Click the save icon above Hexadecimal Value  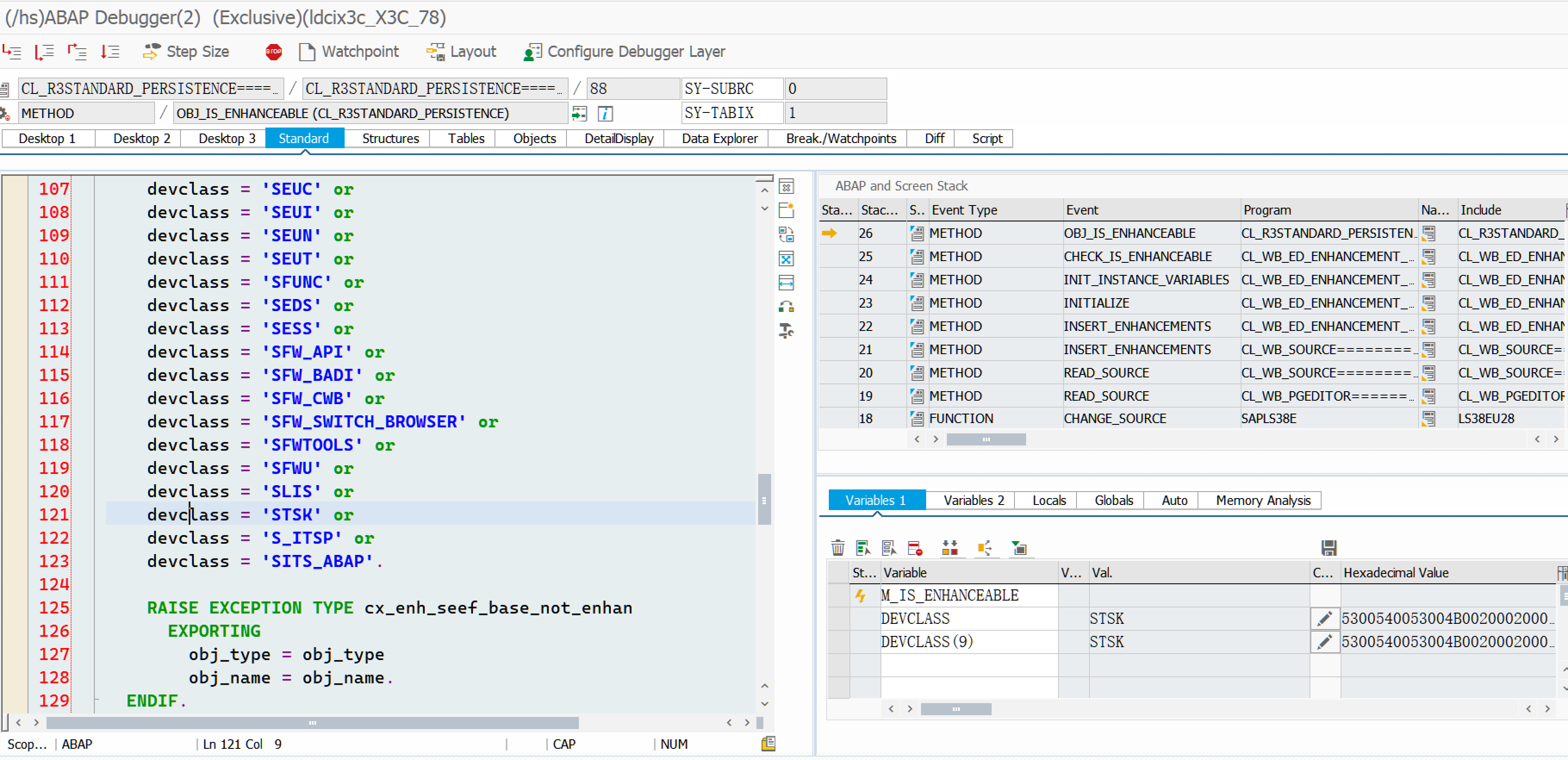tap(1329, 548)
